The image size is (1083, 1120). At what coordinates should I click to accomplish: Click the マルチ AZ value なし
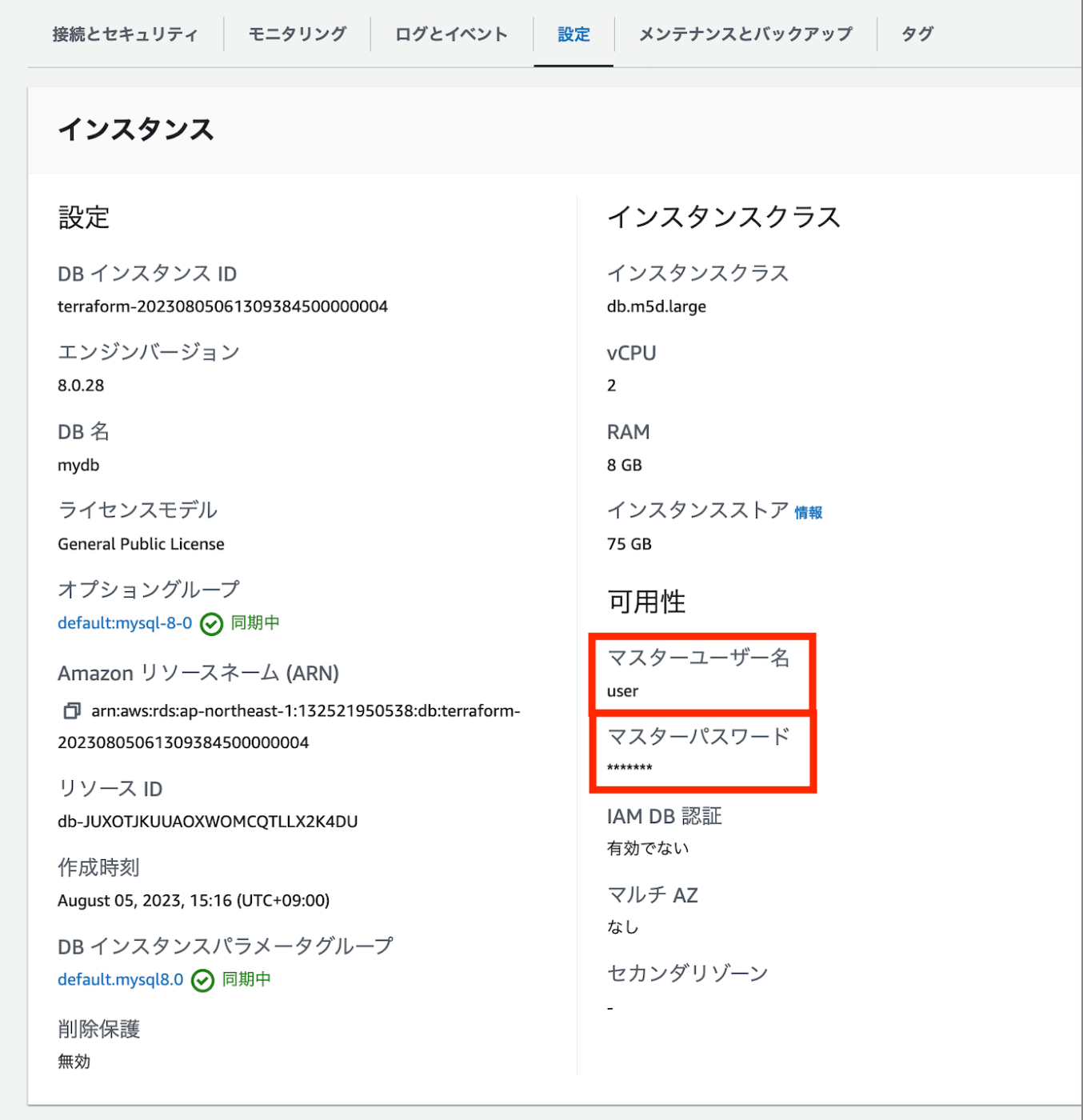[623, 926]
